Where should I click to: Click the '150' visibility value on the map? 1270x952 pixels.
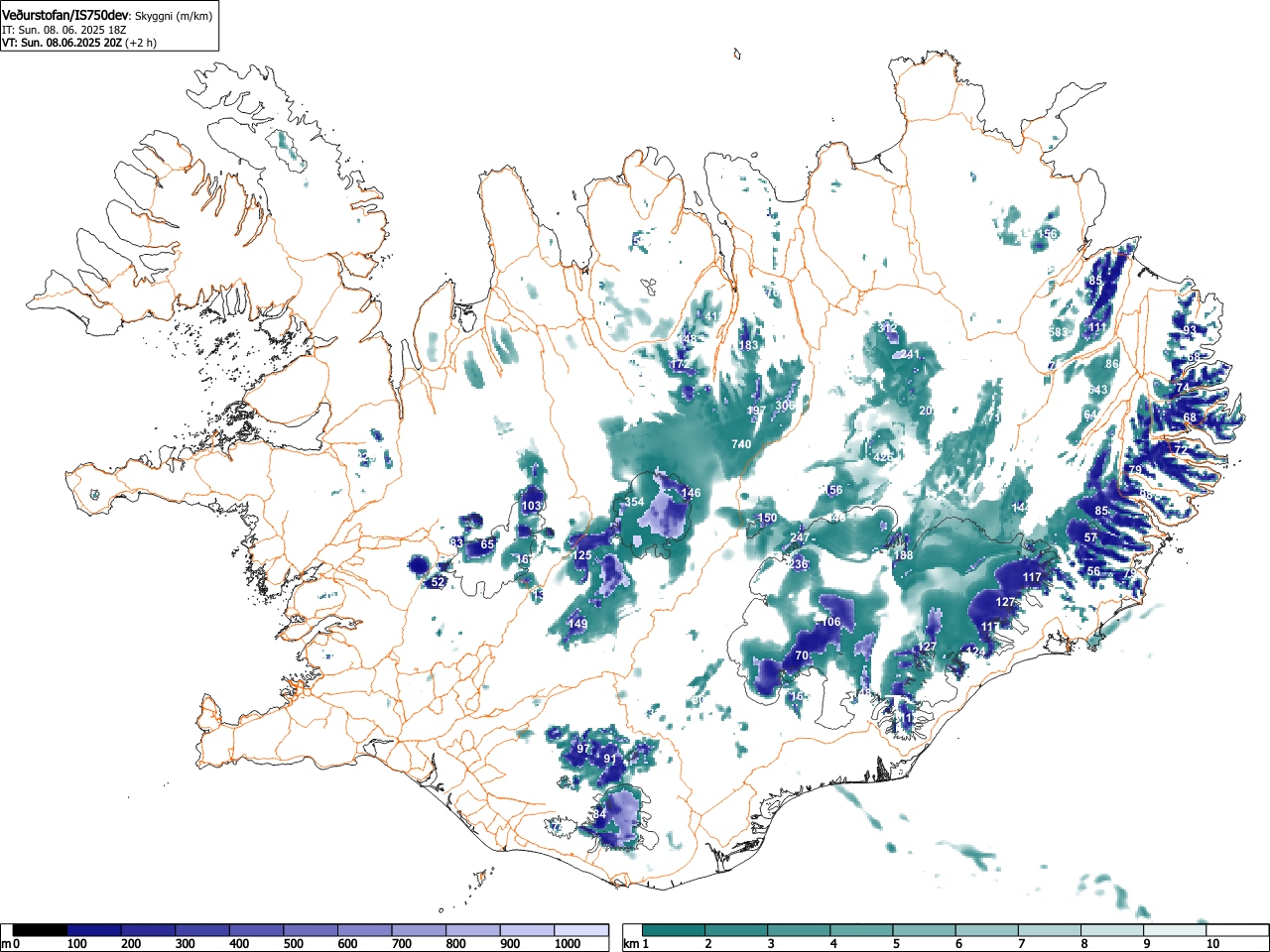pyautogui.click(x=768, y=519)
